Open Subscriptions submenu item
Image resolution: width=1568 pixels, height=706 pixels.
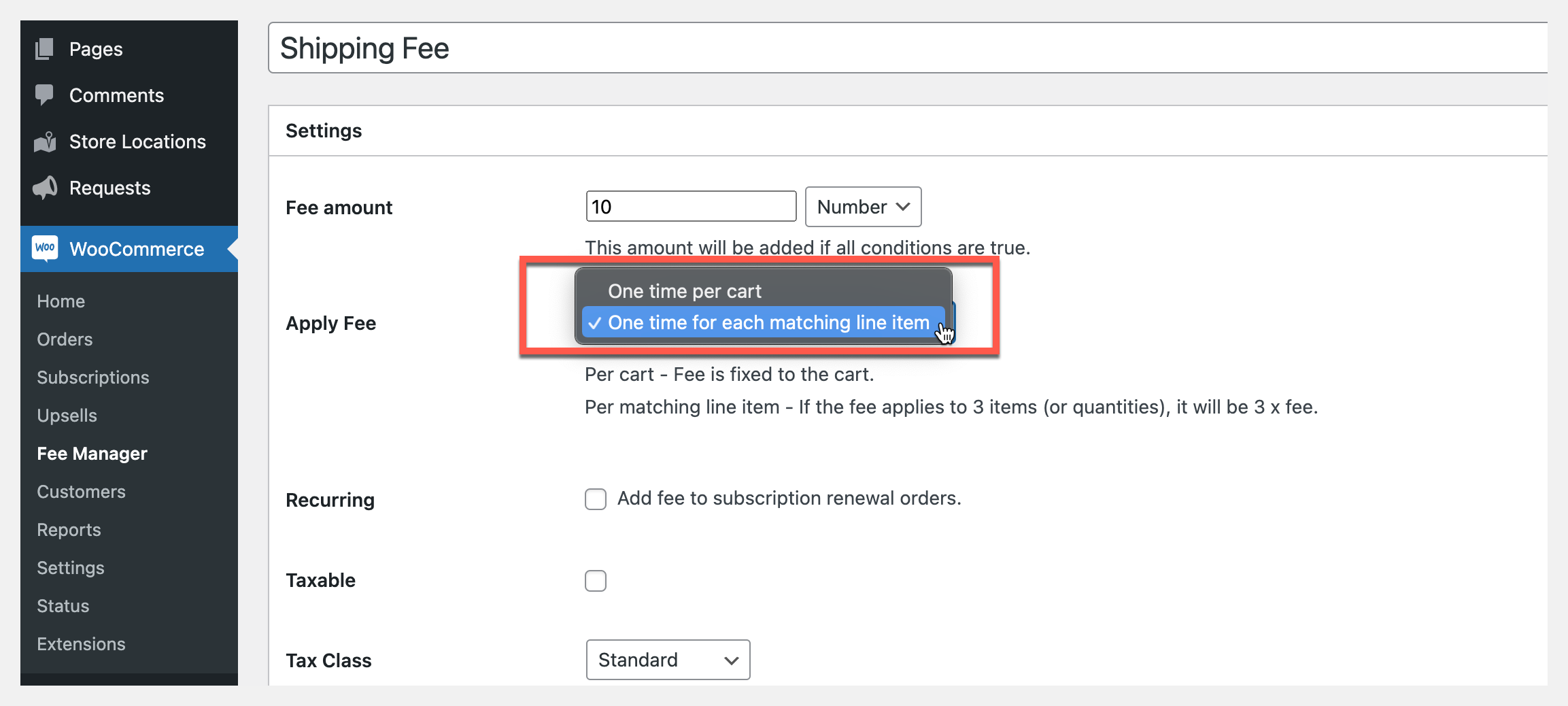[93, 377]
